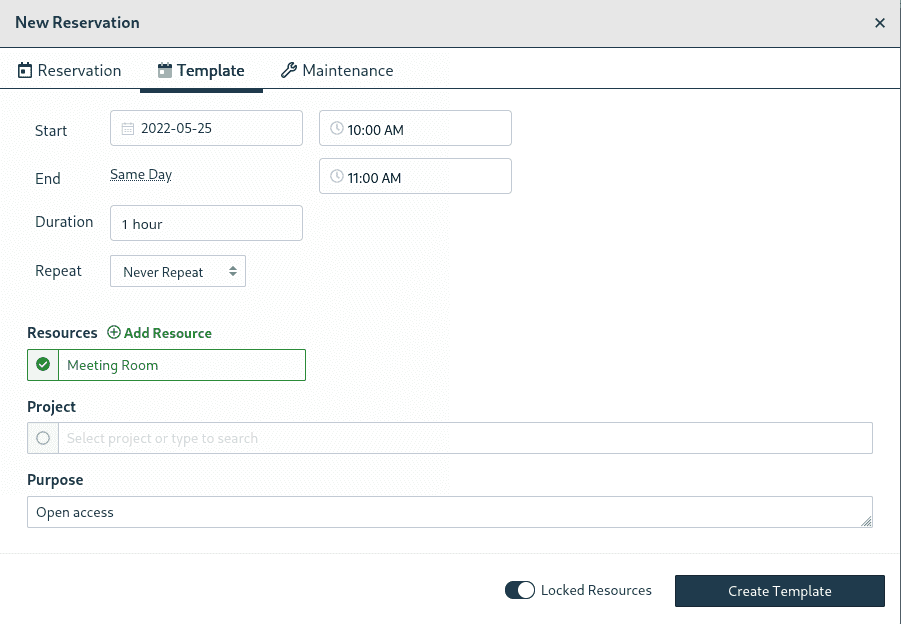
Task: Click the Create Template button
Action: click(x=779, y=590)
